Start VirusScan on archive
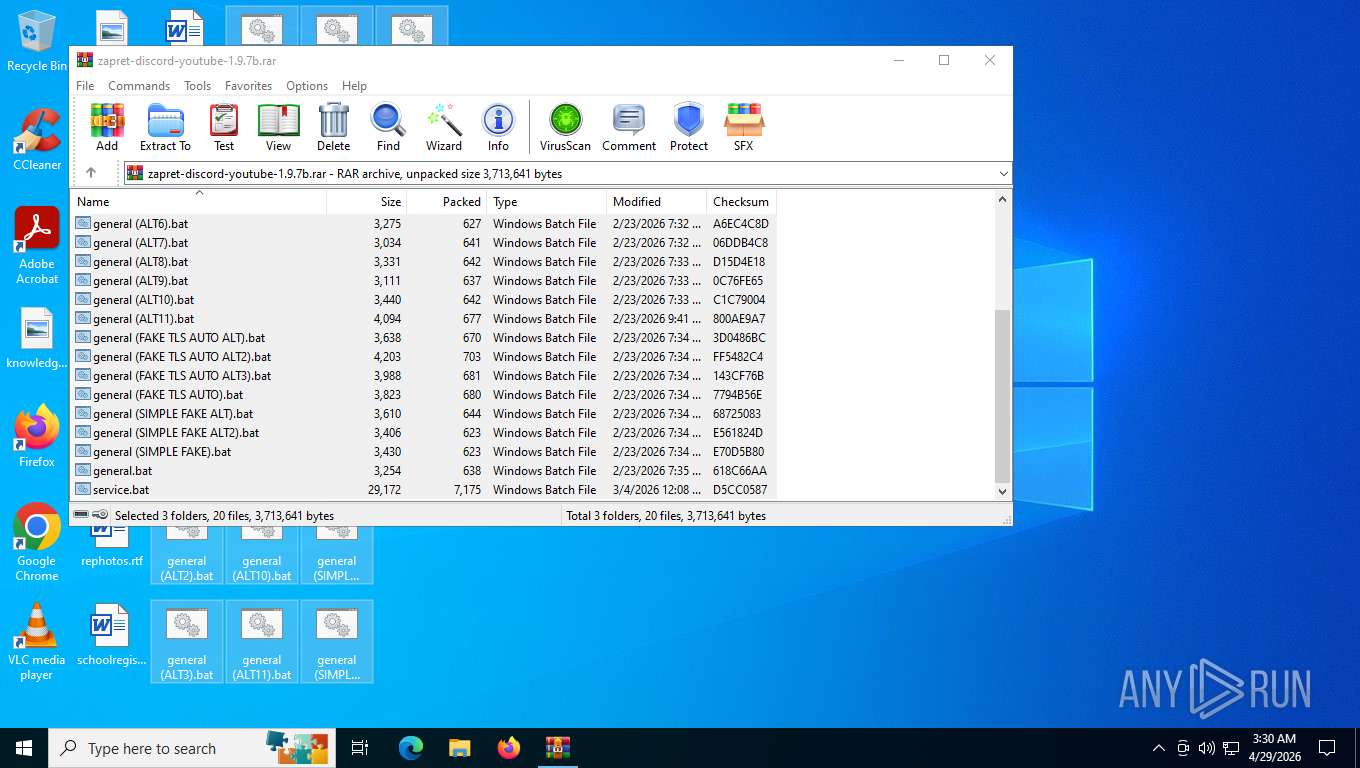The image size is (1360, 768). coord(565,127)
